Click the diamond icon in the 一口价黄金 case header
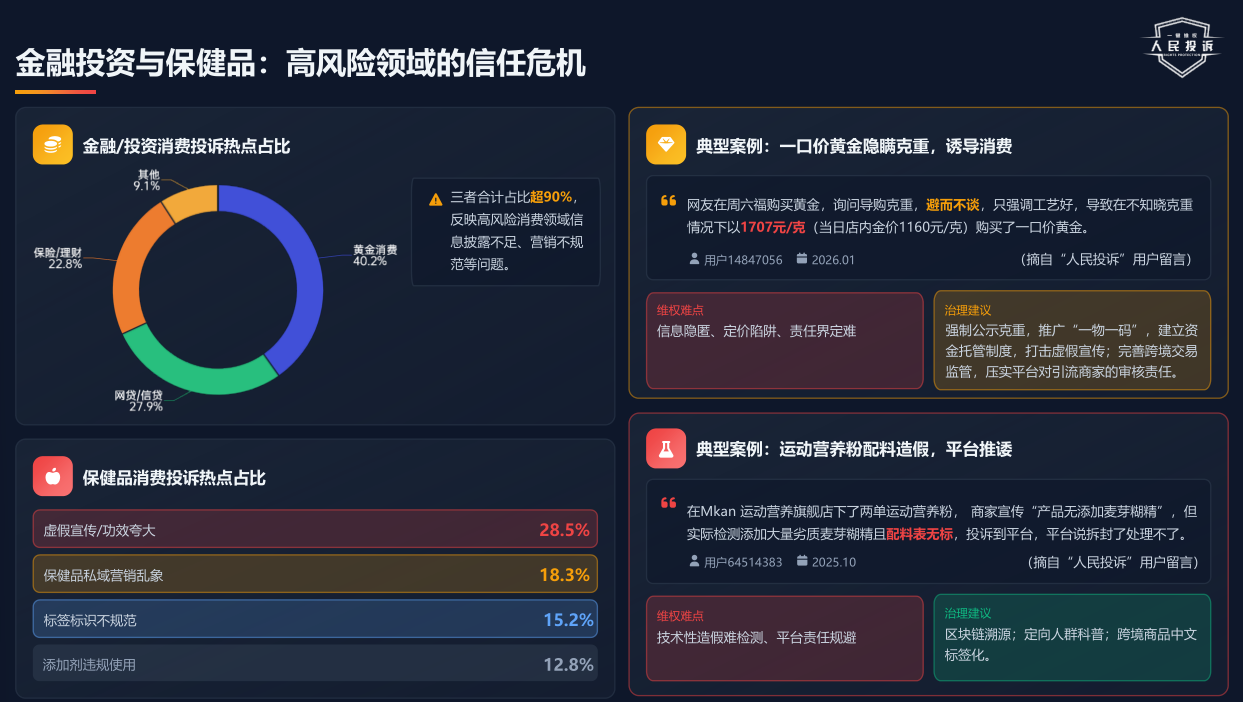The image size is (1243, 702). point(666,144)
